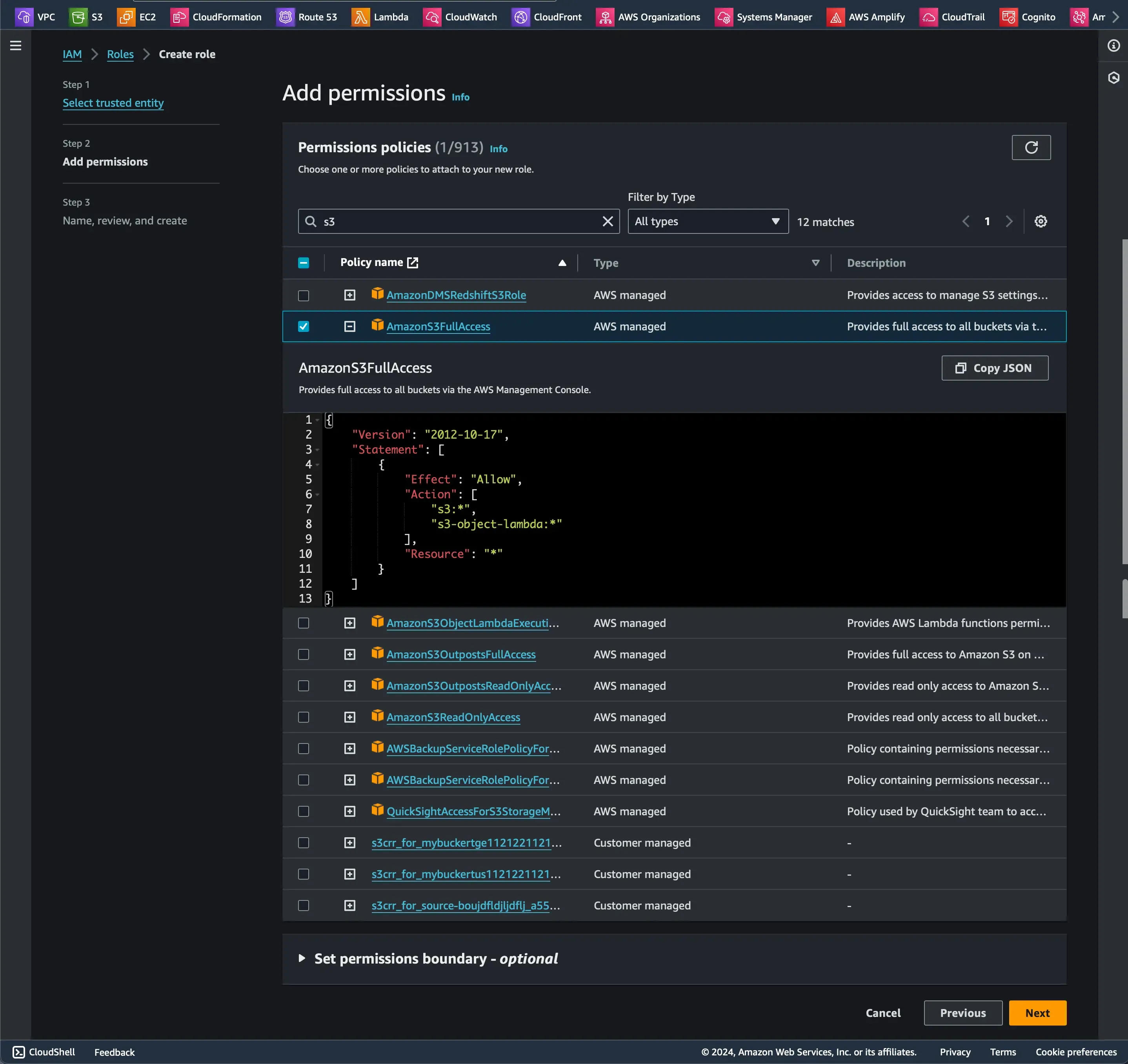
Task: Collapse the AmazonS3FullAccess policy details
Action: point(349,326)
